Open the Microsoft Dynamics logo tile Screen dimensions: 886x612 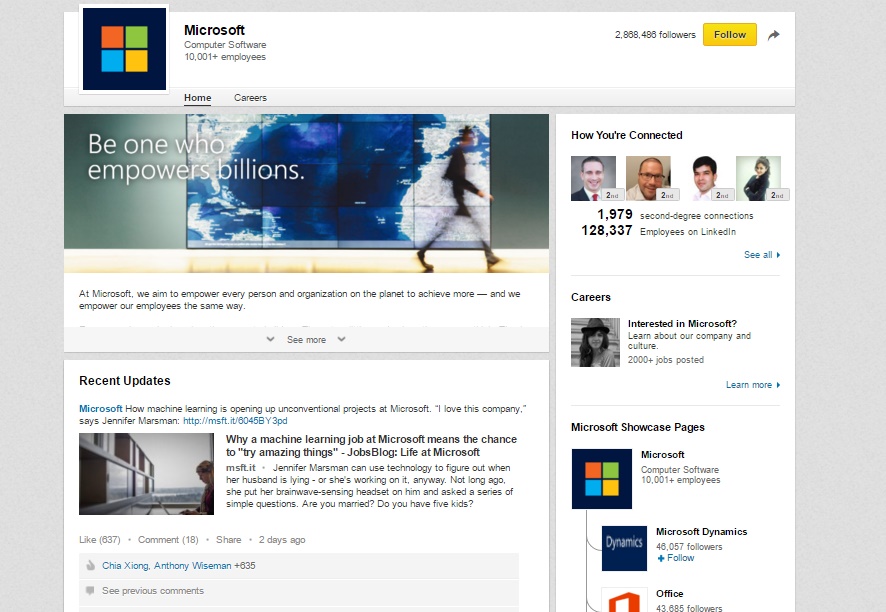tap(624, 548)
